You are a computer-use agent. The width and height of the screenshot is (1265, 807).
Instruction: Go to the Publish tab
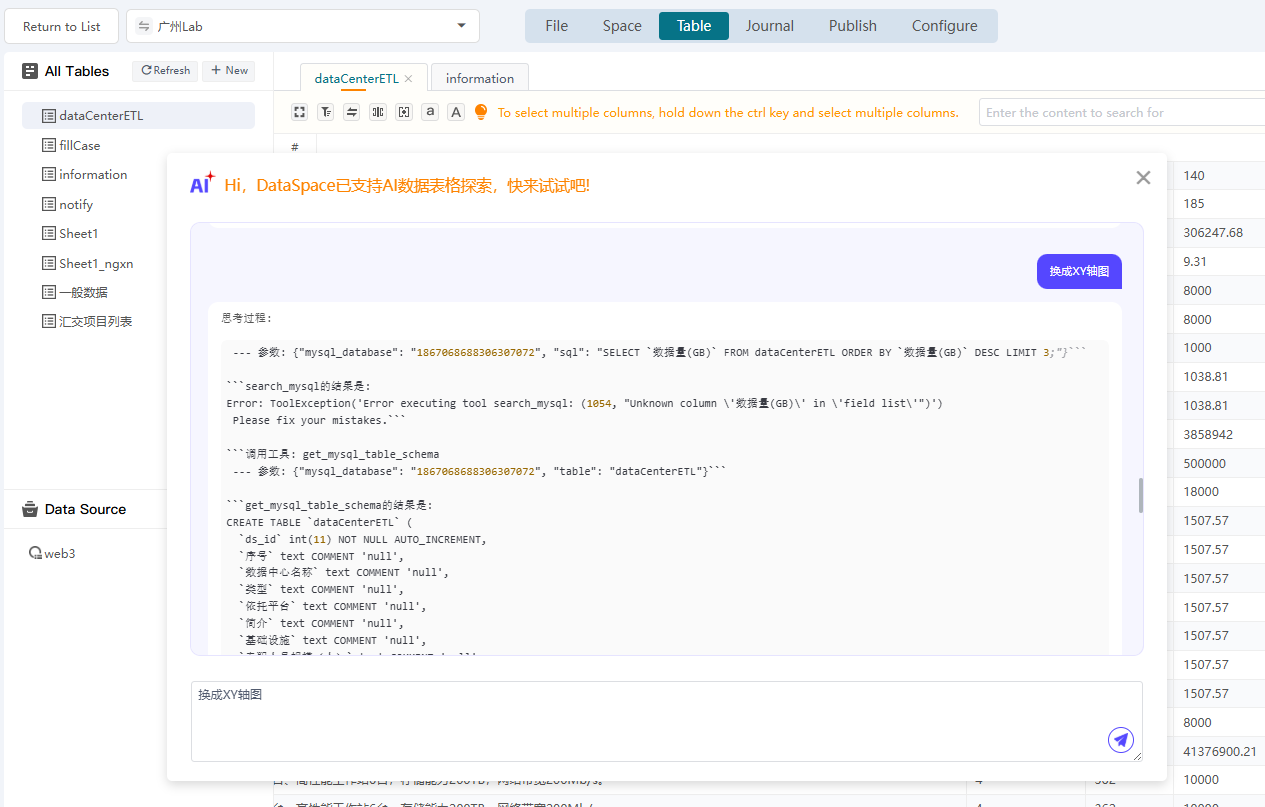coord(853,26)
